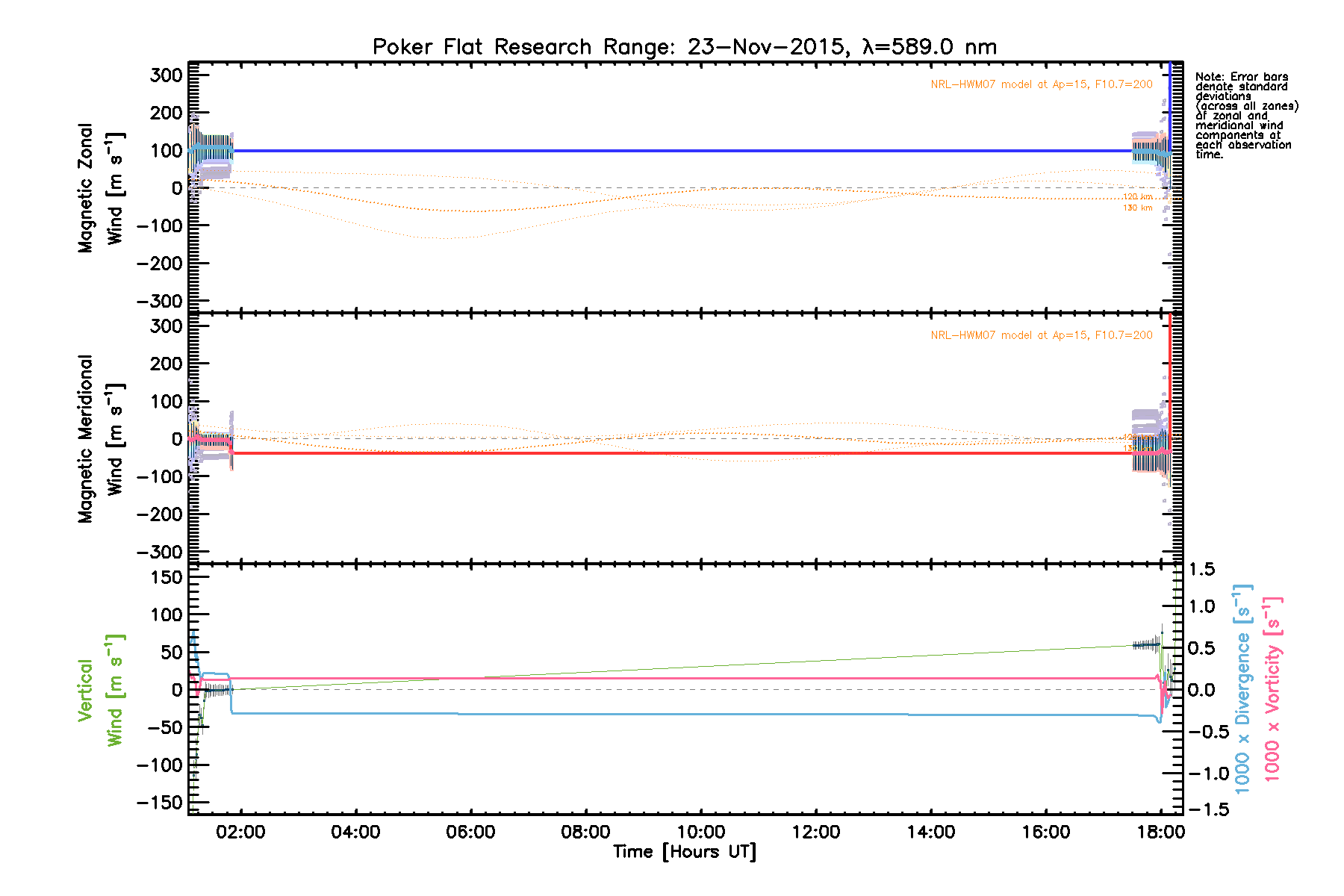1344x896 pixels.
Task: Click the NRL-HWM07 model label in zonal panel
Action: point(1041,84)
